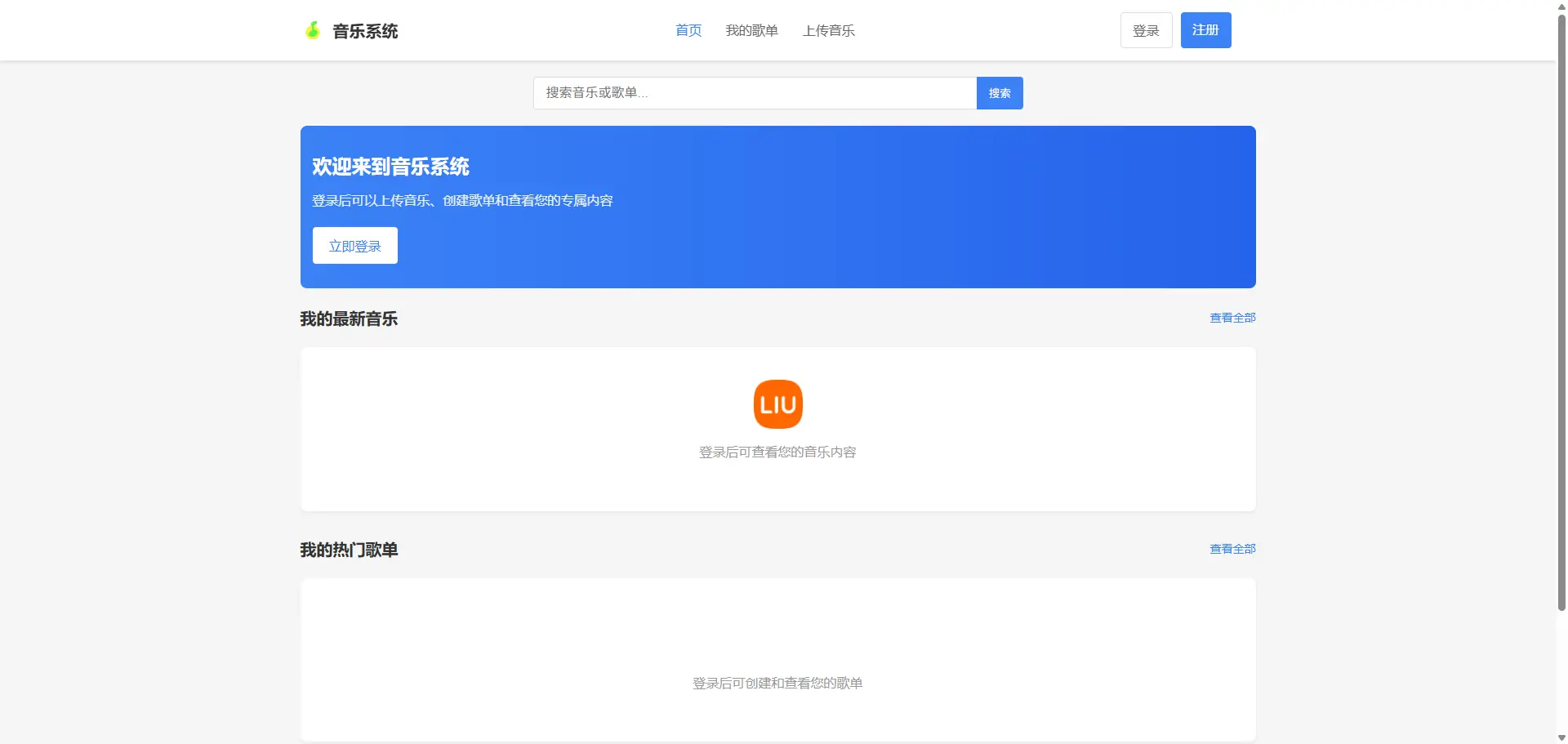Image resolution: width=1568 pixels, height=744 pixels.
Task: Click the 注册 register button
Action: tap(1205, 30)
